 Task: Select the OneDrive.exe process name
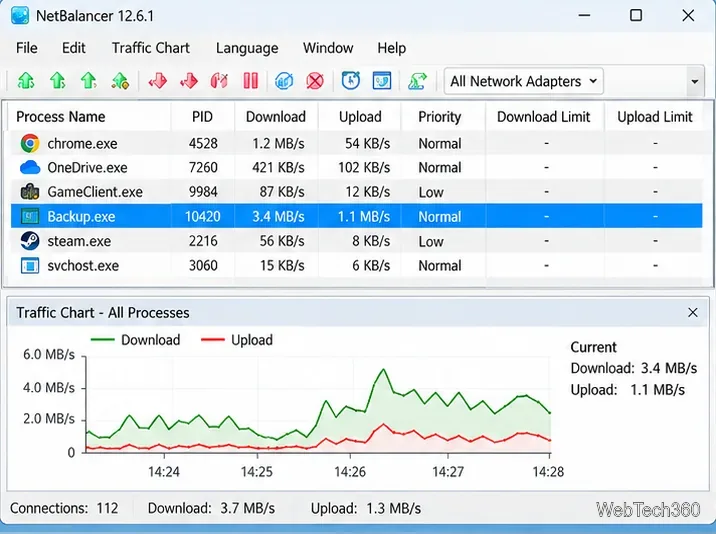click(87, 168)
